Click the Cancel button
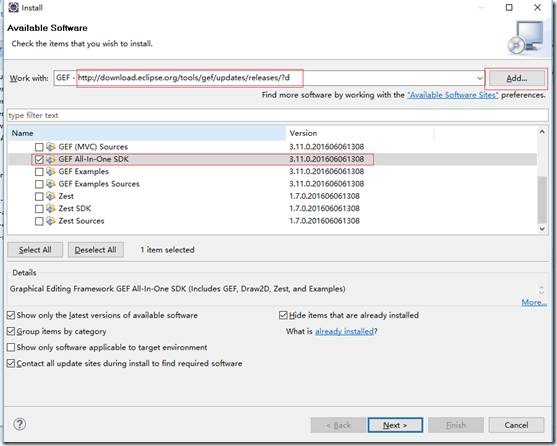Screen dimensions: 557x446 [516, 425]
